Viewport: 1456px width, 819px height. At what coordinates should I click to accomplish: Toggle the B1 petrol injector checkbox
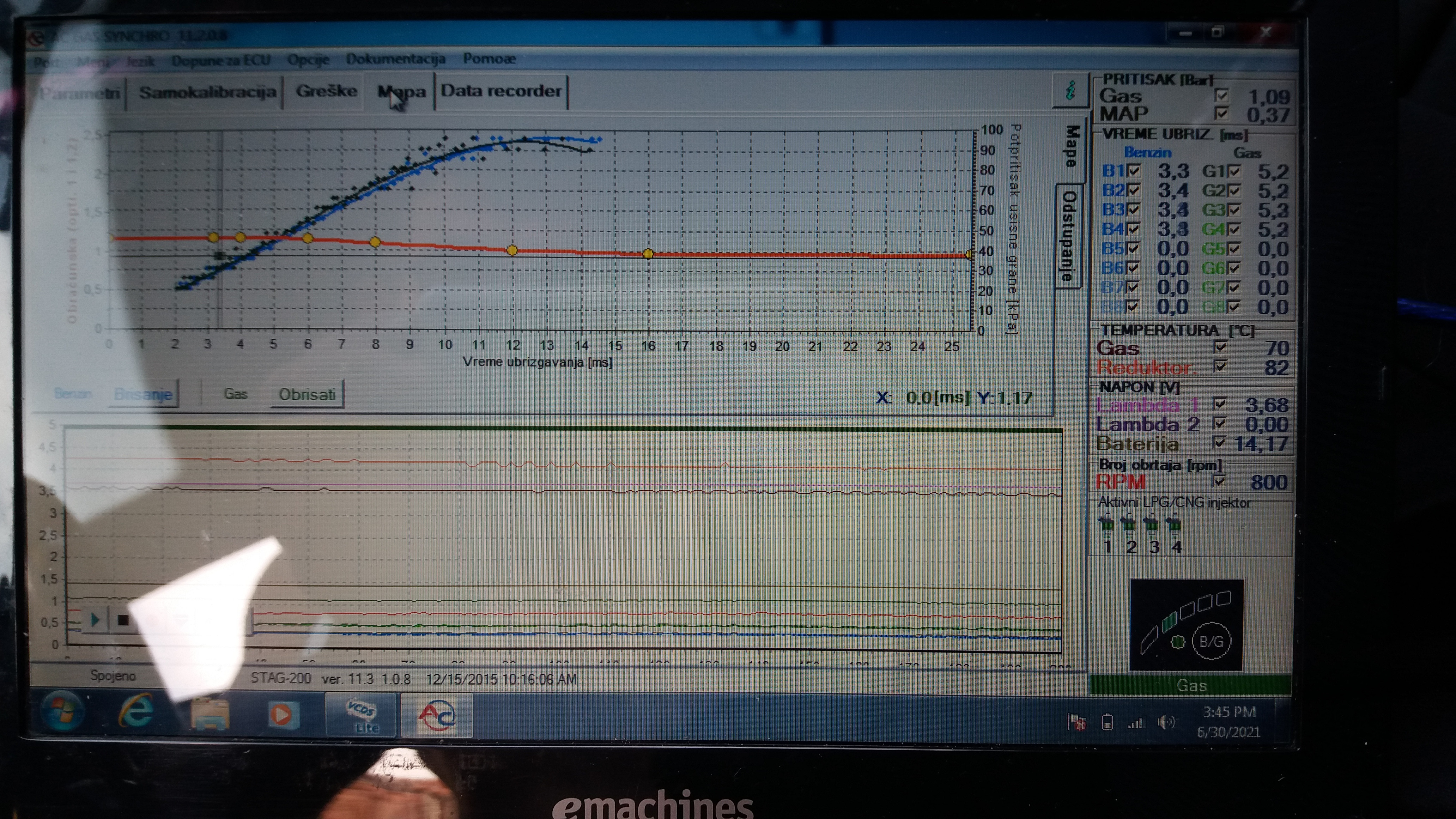coord(1134,171)
